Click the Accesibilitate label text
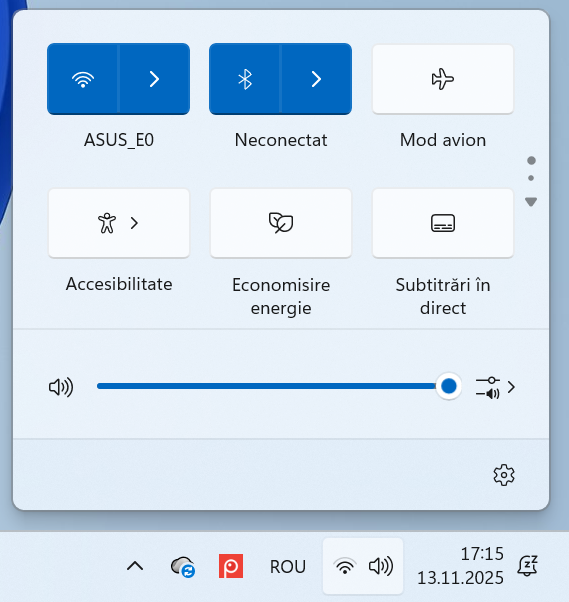Screen dimensions: 569x602 pyautogui.click(x=119, y=284)
